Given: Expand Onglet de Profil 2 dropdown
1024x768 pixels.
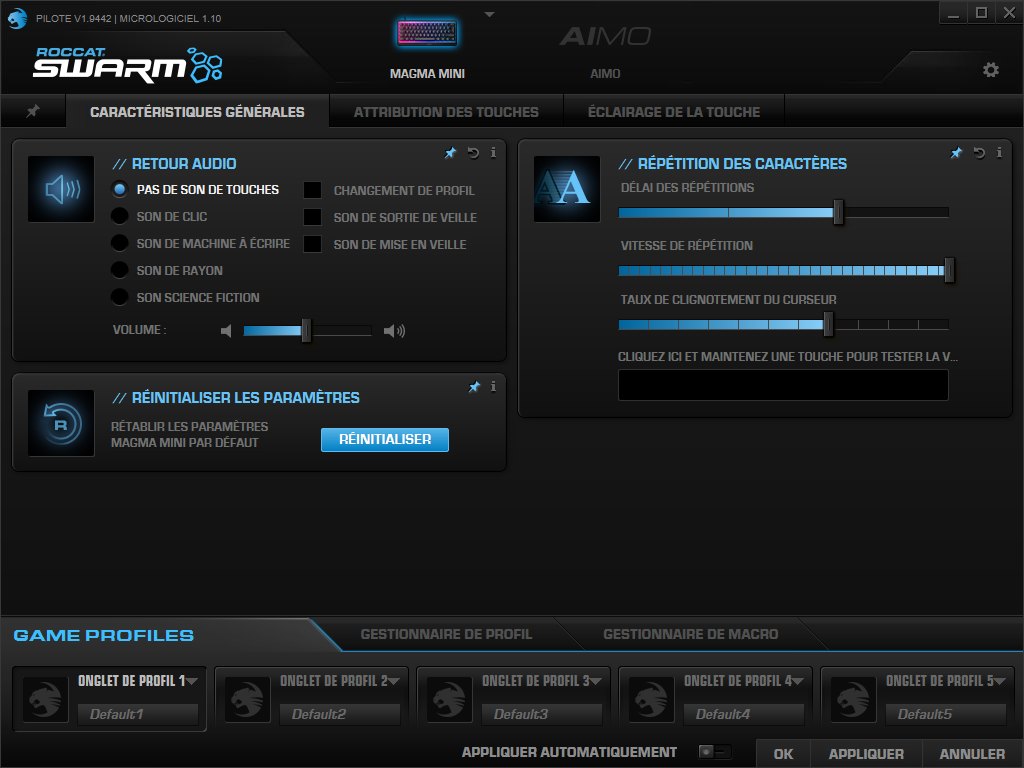Looking at the screenshot, I should coord(394,681).
